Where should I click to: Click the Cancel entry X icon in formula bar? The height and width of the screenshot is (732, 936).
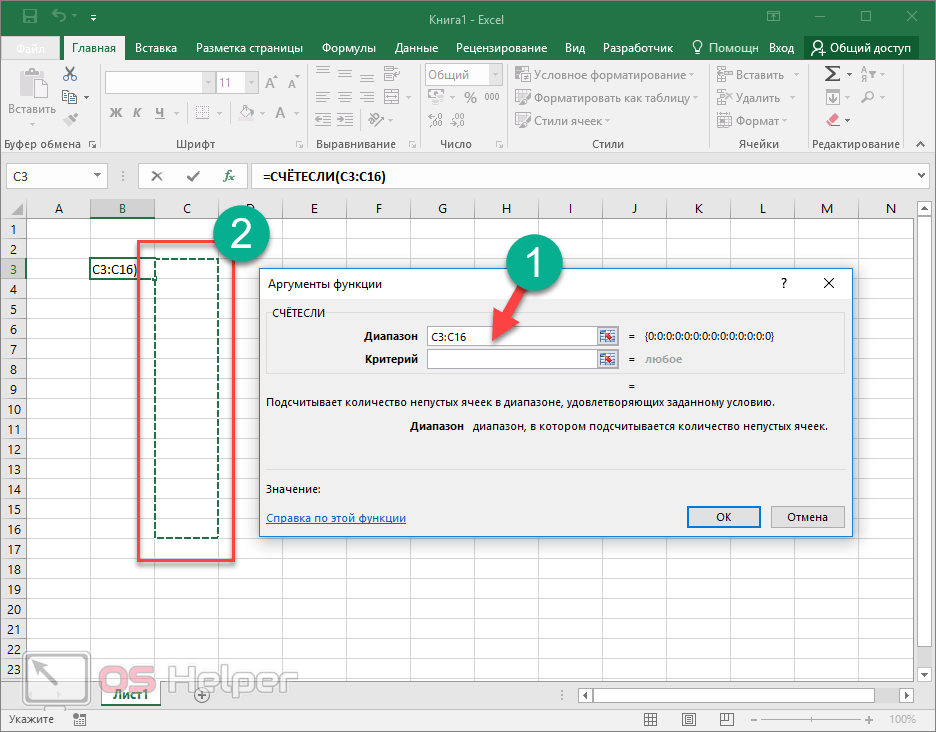pos(157,176)
